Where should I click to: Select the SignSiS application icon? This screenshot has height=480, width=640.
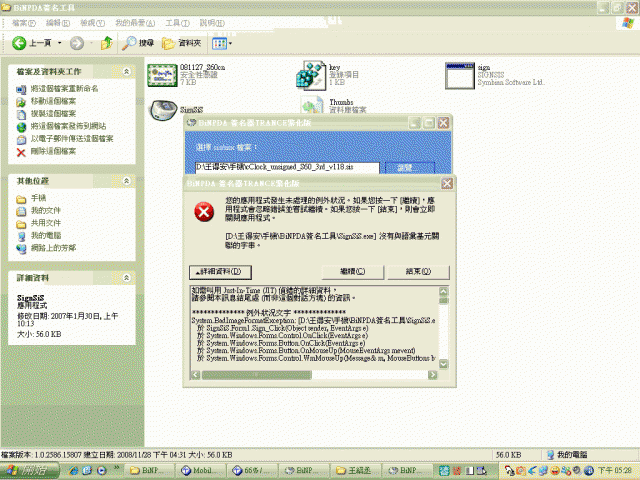pos(163,110)
